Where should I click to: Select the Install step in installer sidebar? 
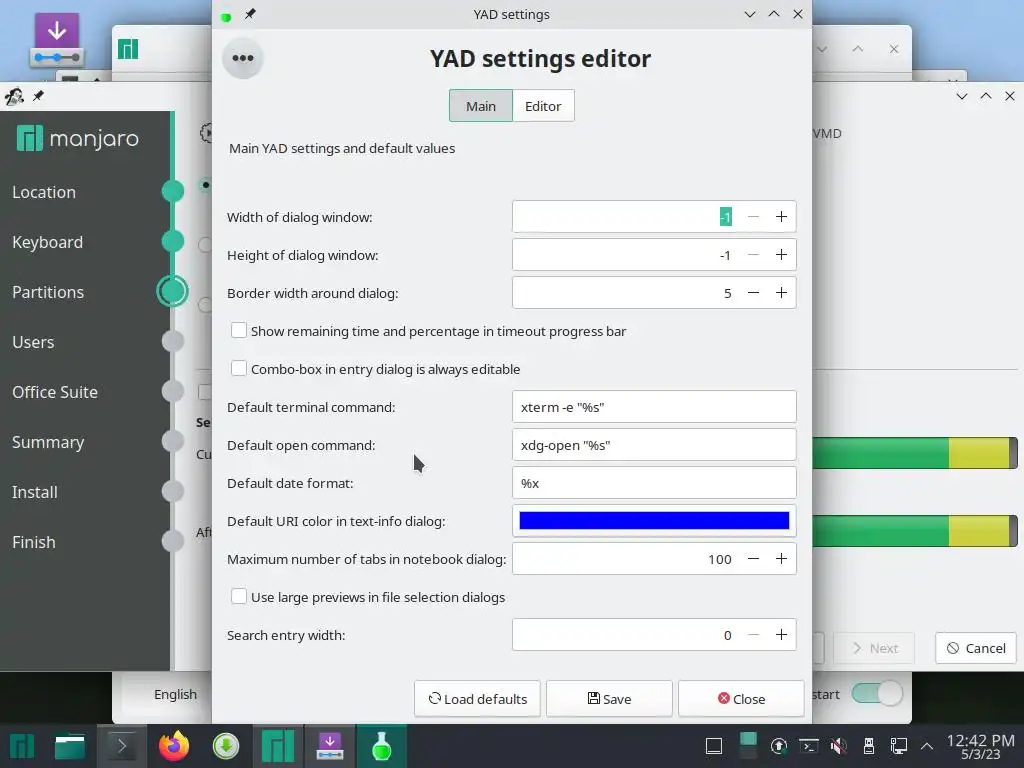click(x=35, y=492)
